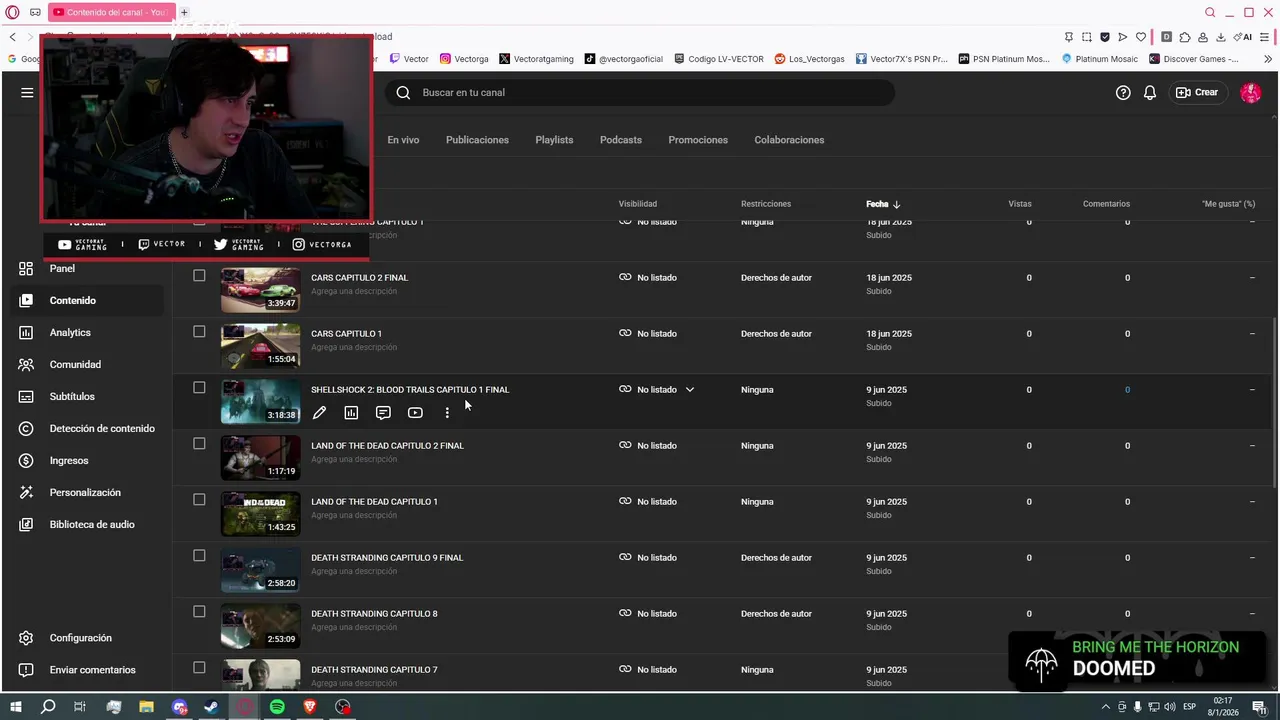This screenshot has height=720, width=1280.
Task: Click the Opera pin icon in address bar
Action: [1068, 37]
